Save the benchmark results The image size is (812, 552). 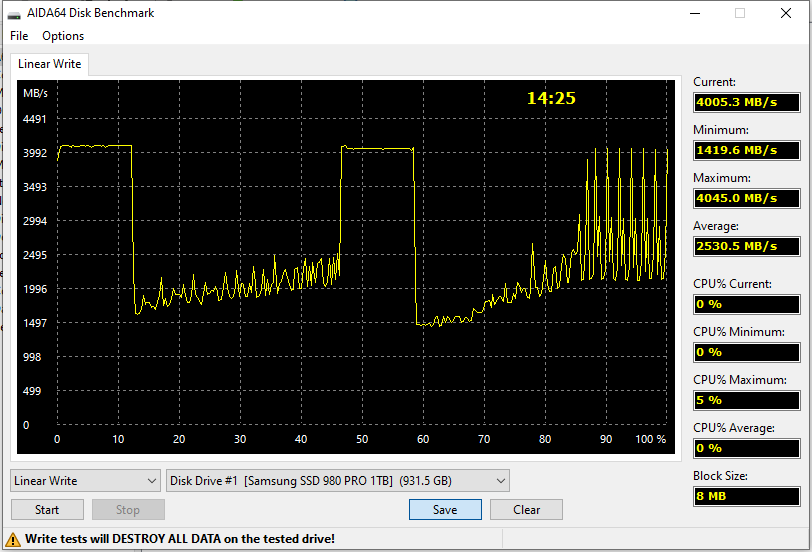click(x=445, y=510)
